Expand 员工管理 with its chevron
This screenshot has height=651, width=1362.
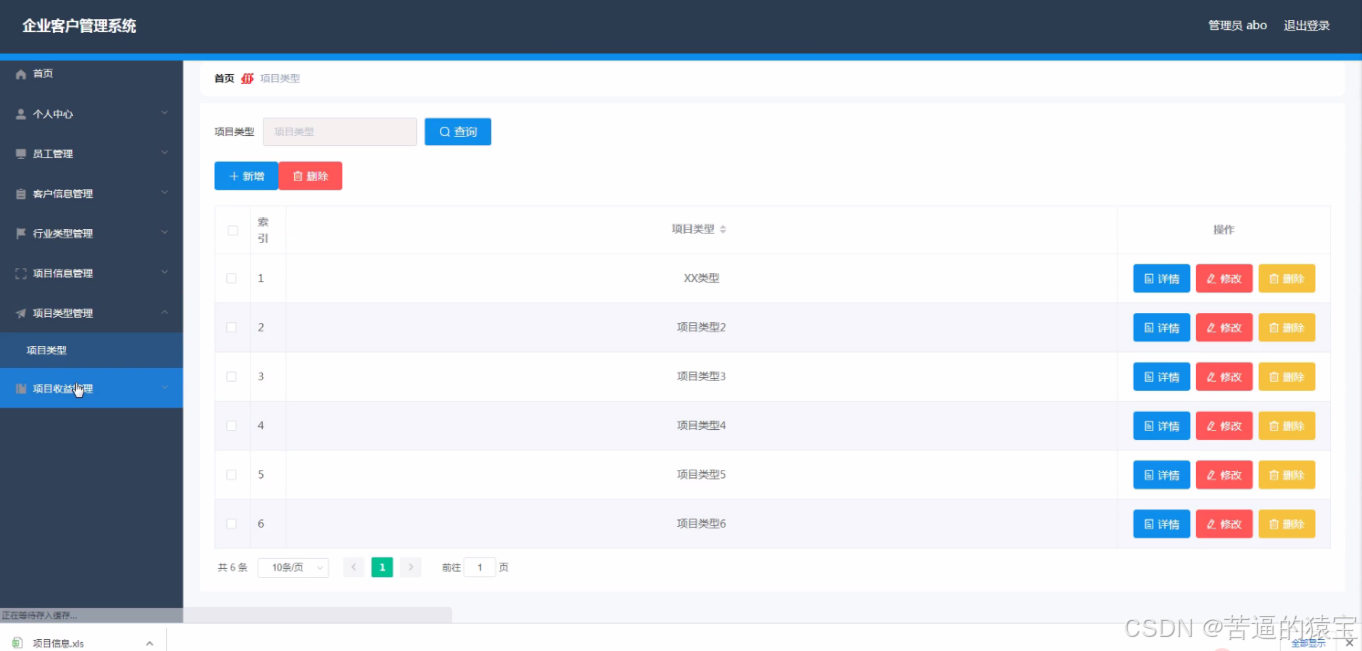click(x=165, y=153)
